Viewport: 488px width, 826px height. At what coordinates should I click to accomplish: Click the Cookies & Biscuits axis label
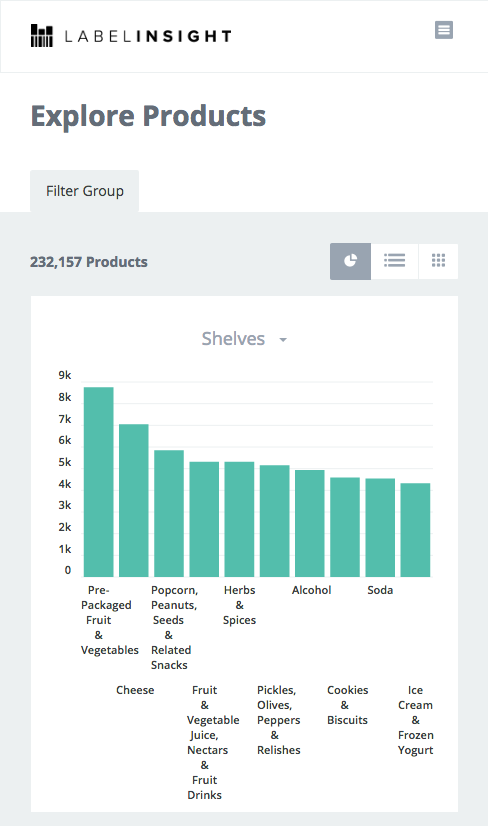[347, 705]
